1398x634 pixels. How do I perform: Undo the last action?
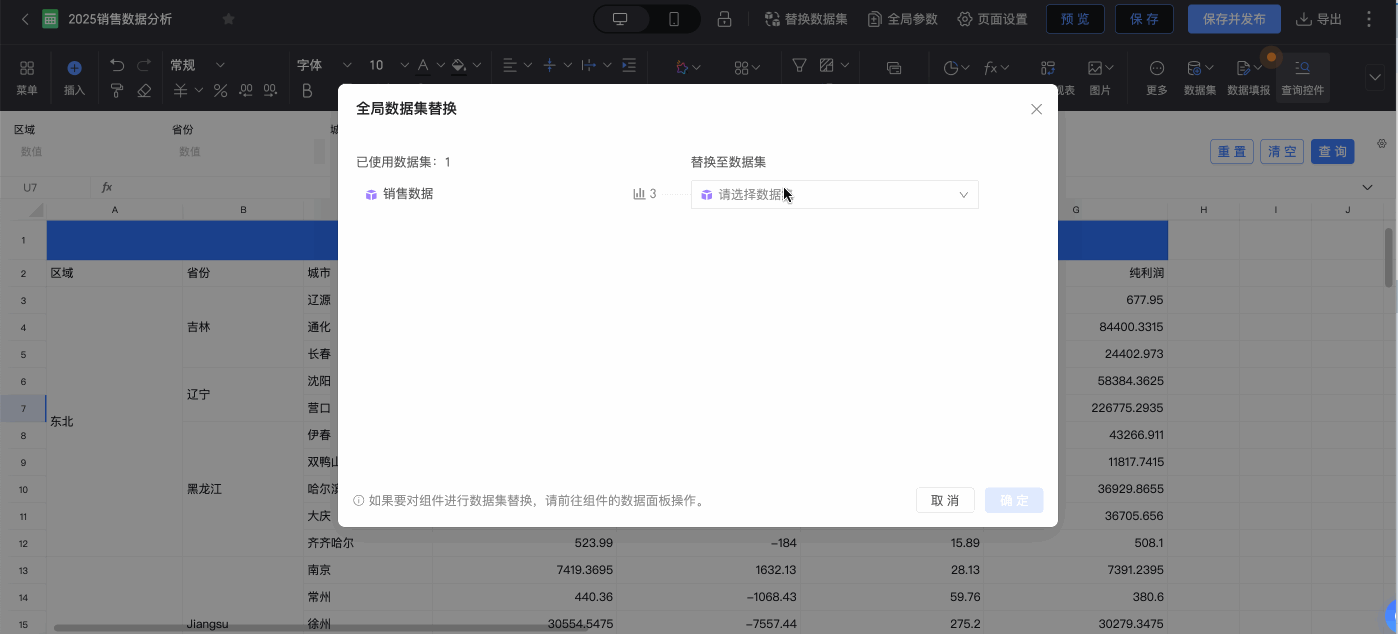[117, 65]
